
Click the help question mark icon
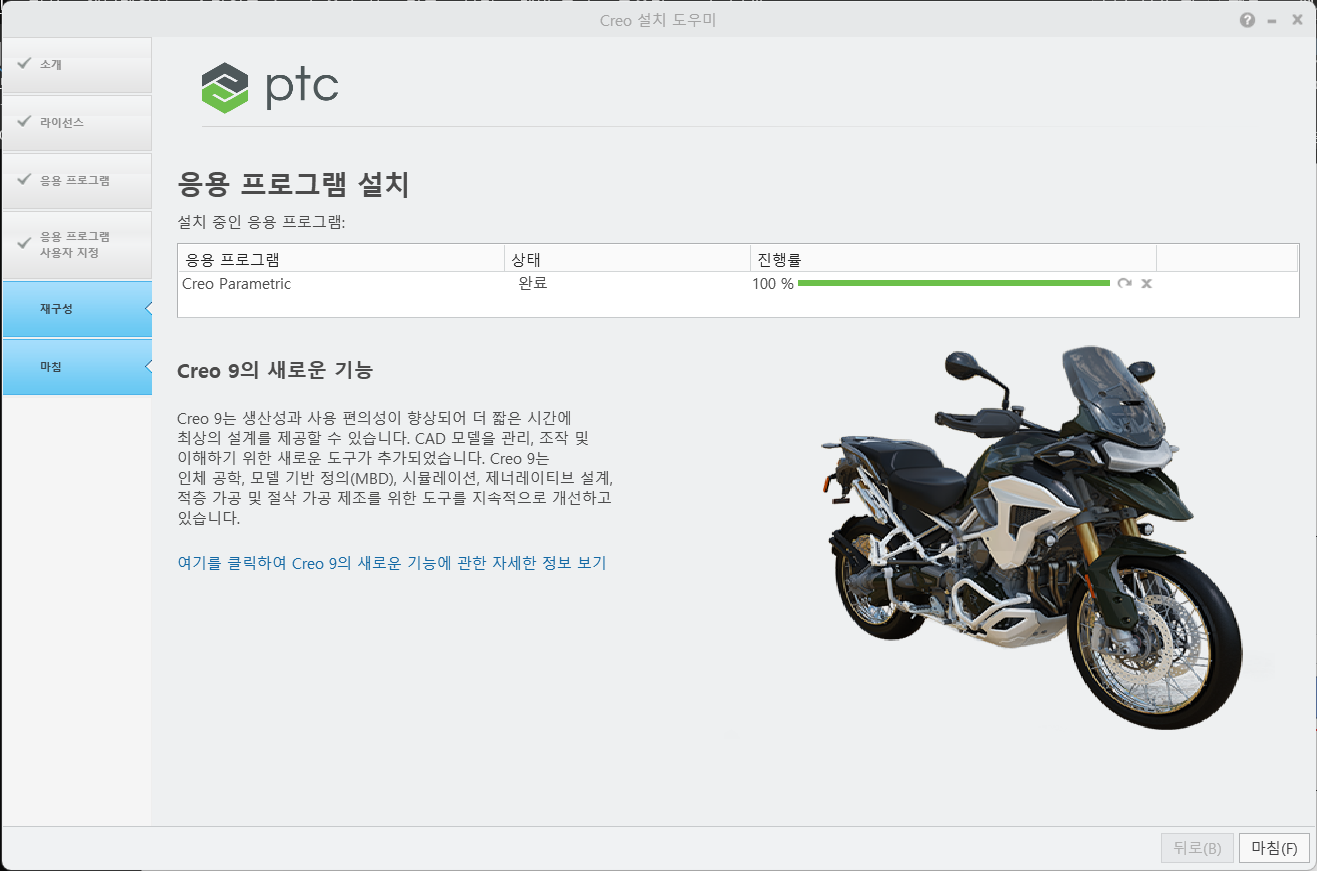pyautogui.click(x=1247, y=20)
